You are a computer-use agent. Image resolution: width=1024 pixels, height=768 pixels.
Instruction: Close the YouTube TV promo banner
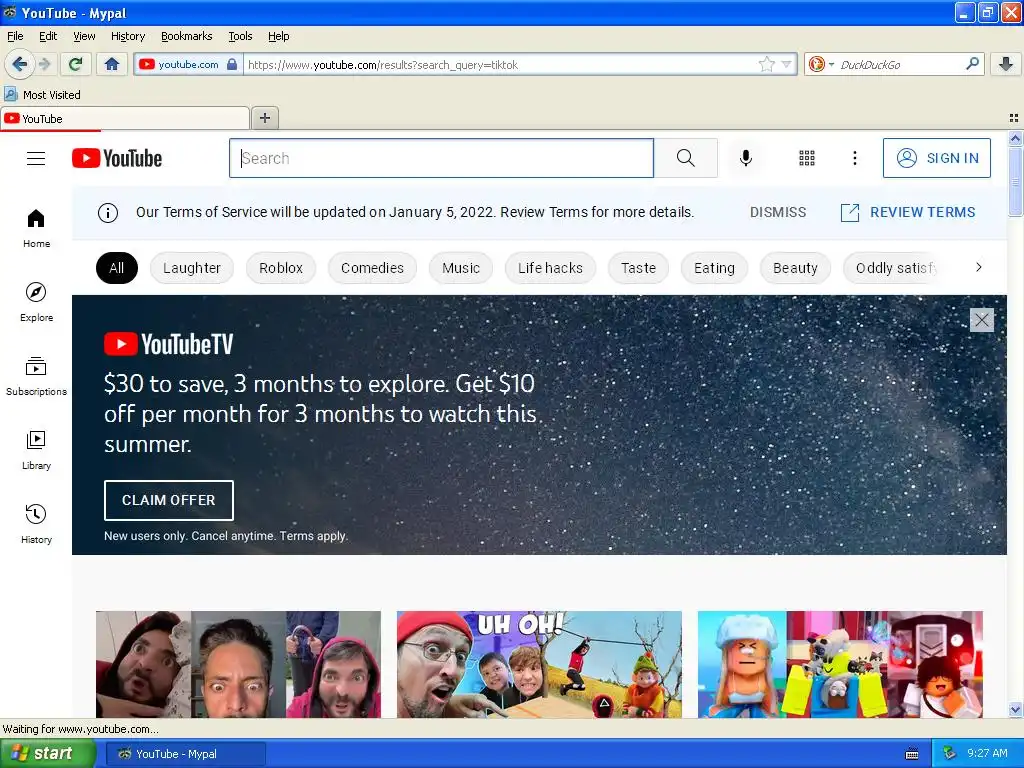click(x=982, y=320)
